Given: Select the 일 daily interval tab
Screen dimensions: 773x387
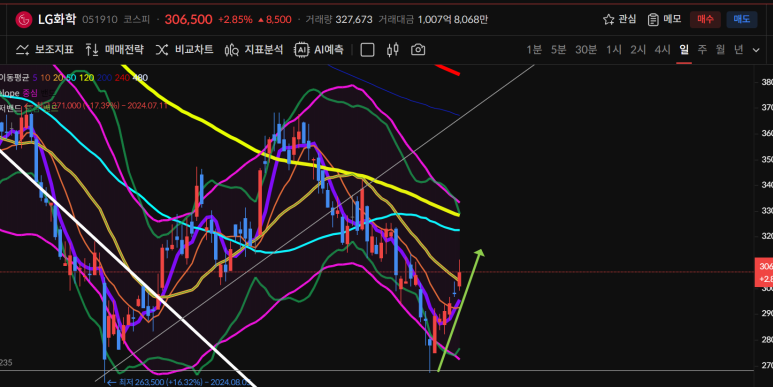Looking at the screenshot, I should 684,49.
